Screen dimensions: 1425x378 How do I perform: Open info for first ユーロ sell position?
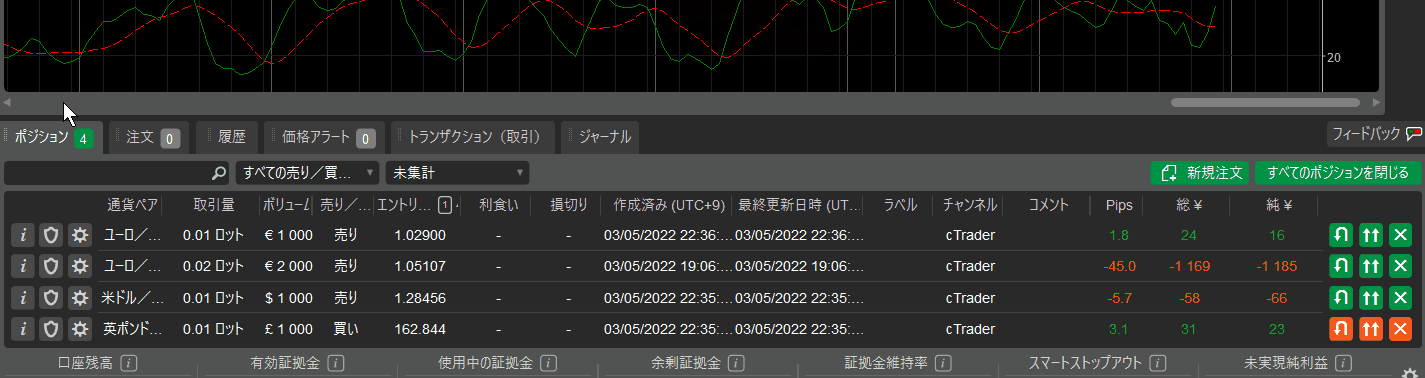point(23,235)
